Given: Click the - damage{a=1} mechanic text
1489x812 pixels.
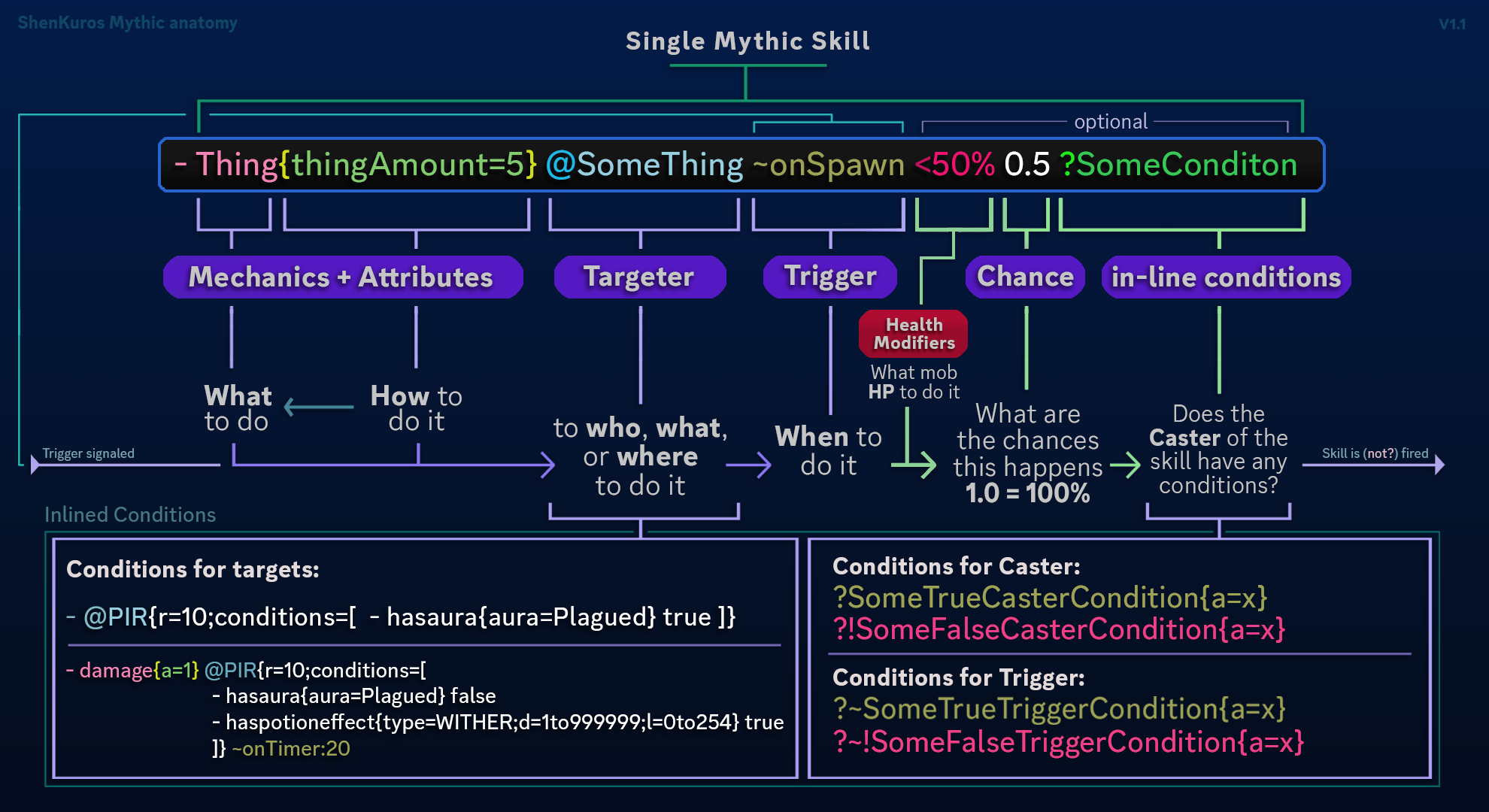Looking at the screenshot, I should [x=132, y=670].
